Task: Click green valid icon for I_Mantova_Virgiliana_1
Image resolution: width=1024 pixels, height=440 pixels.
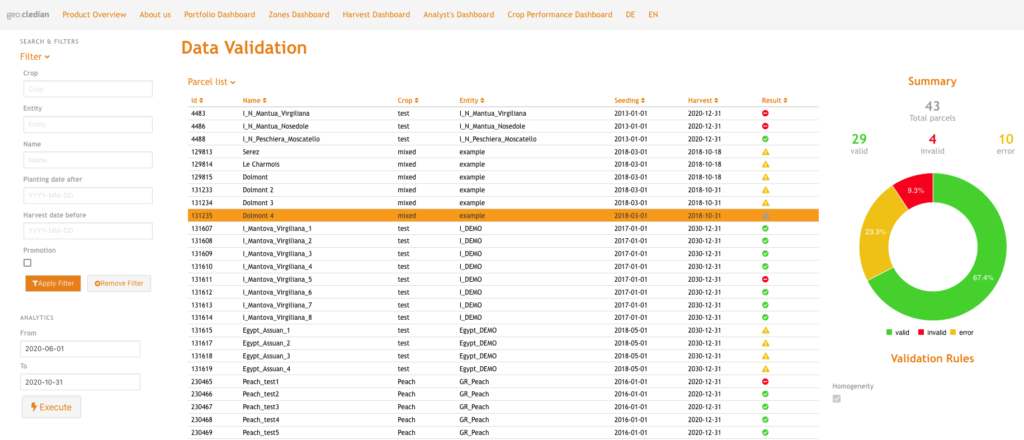Action: (x=765, y=228)
